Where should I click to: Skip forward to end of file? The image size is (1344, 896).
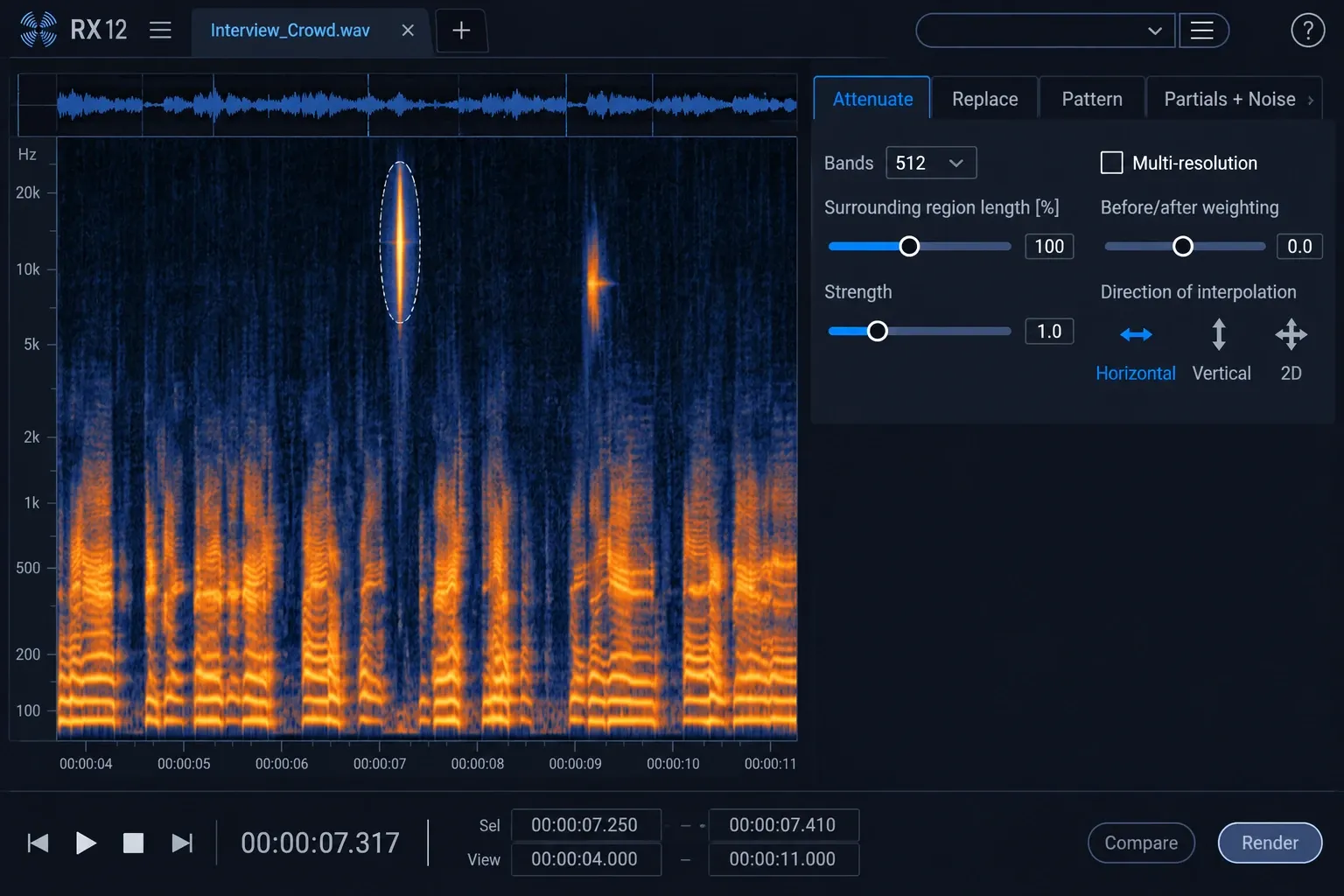(182, 843)
